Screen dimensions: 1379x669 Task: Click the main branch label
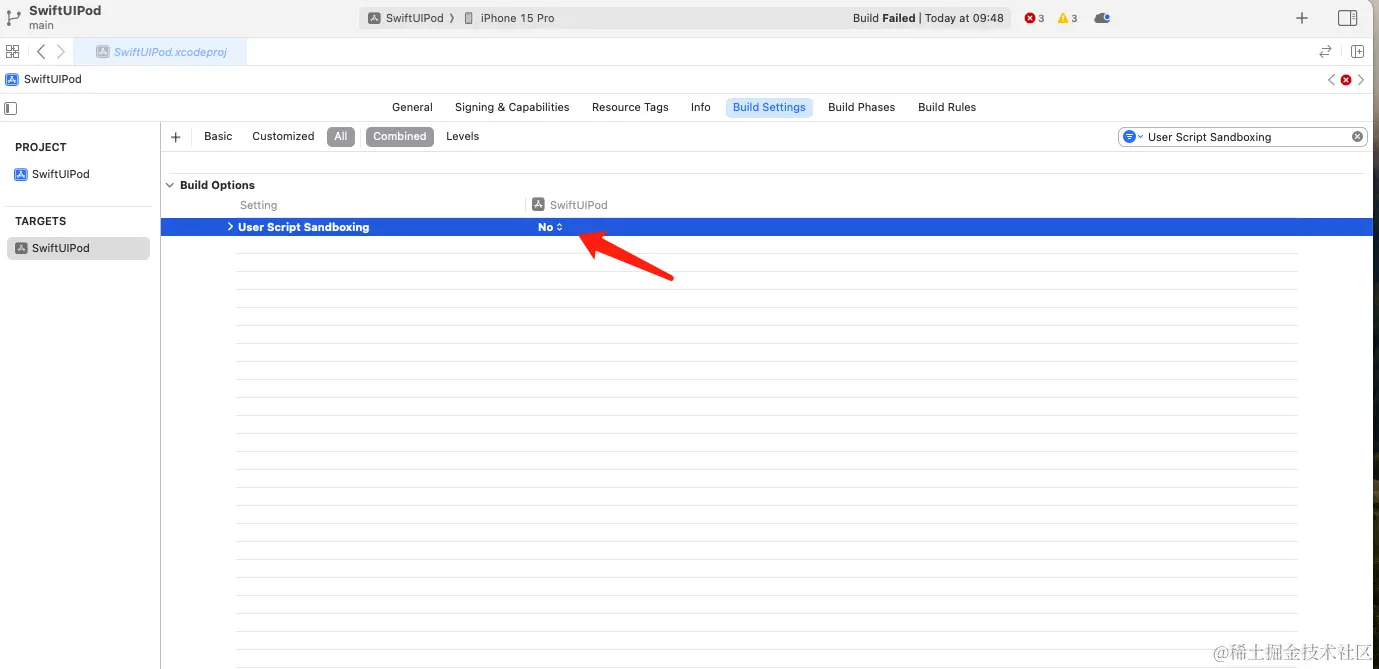tap(41, 26)
